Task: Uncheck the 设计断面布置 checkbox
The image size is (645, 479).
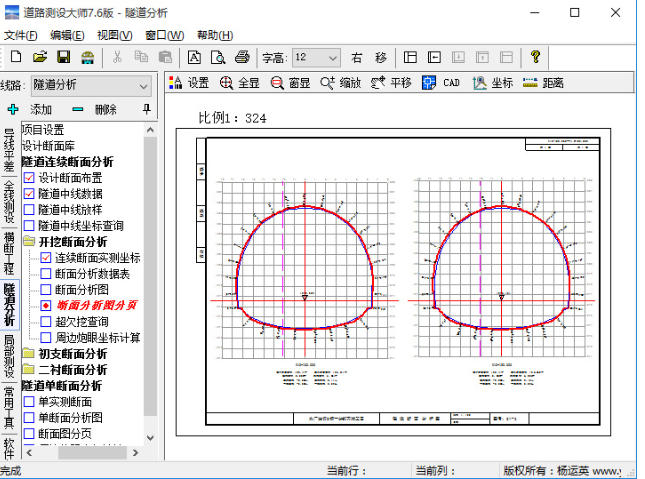Action: click(29, 178)
